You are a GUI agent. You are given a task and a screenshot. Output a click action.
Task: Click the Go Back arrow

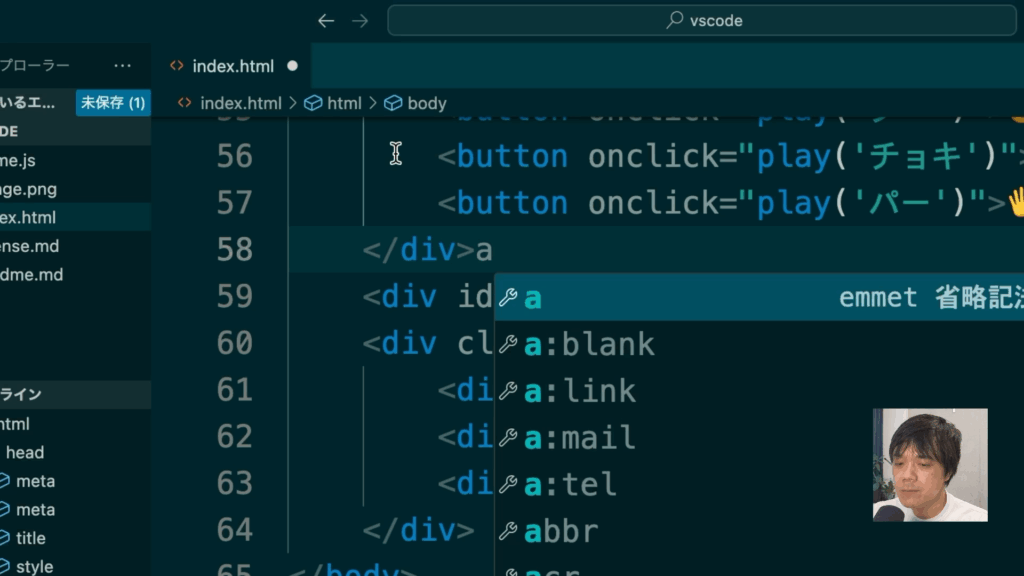click(325, 21)
